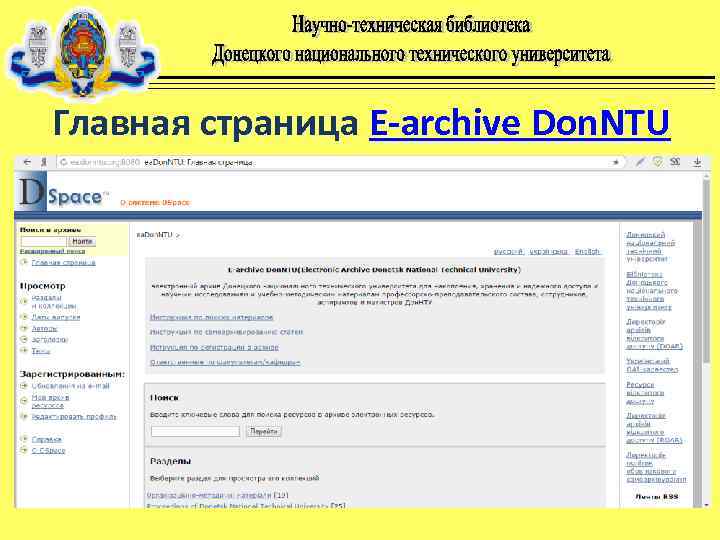Open 'О DSpace' sidebar link
720x540 pixels.
pos(48,450)
